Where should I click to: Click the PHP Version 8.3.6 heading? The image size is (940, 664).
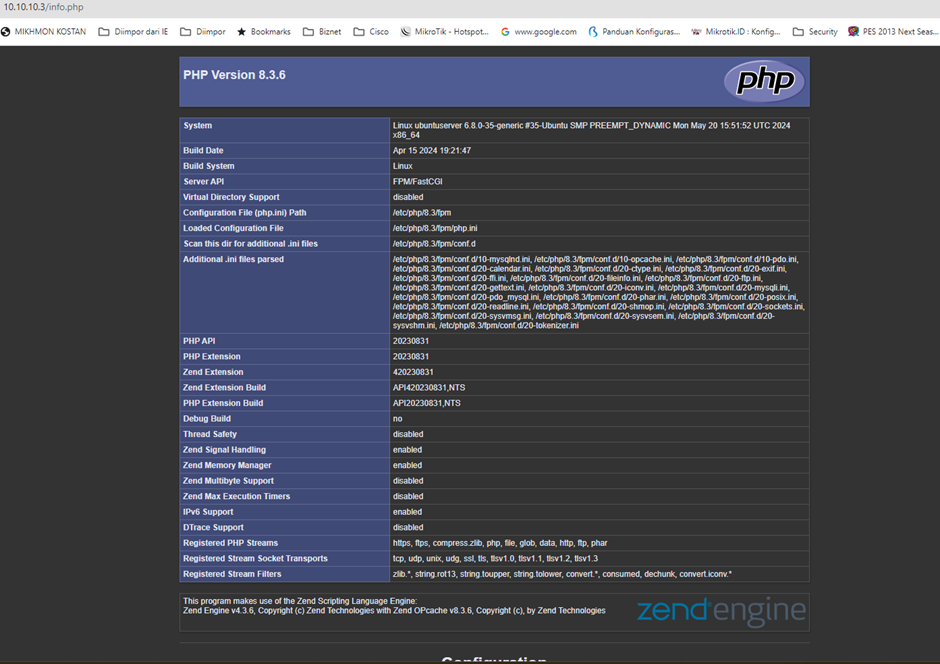tap(234, 75)
